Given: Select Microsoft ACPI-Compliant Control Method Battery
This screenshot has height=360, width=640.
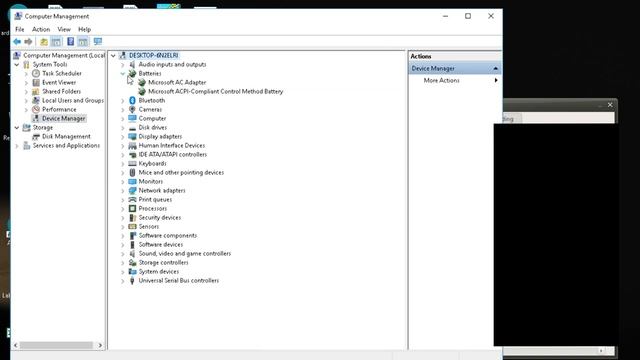Looking at the screenshot, I should click(x=216, y=91).
